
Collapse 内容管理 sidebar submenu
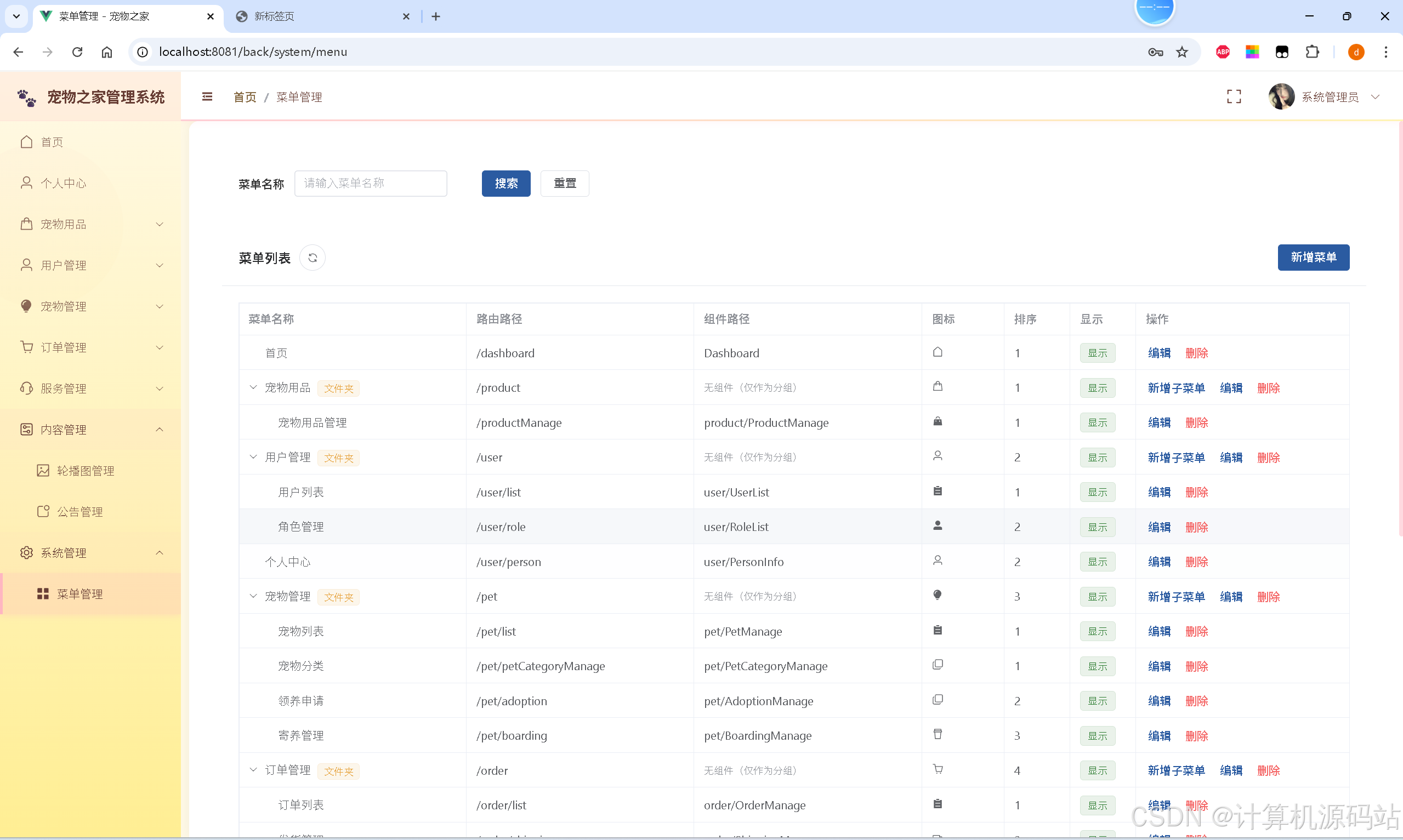click(160, 430)
